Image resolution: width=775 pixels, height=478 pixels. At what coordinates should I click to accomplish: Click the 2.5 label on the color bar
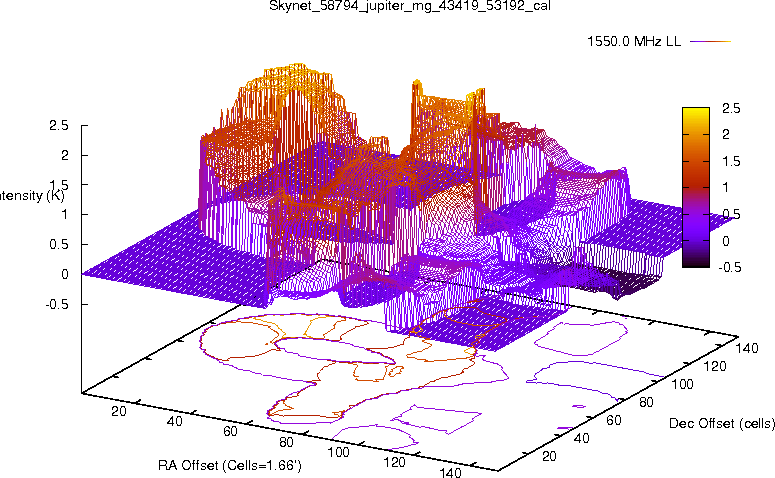click(731, 108)
